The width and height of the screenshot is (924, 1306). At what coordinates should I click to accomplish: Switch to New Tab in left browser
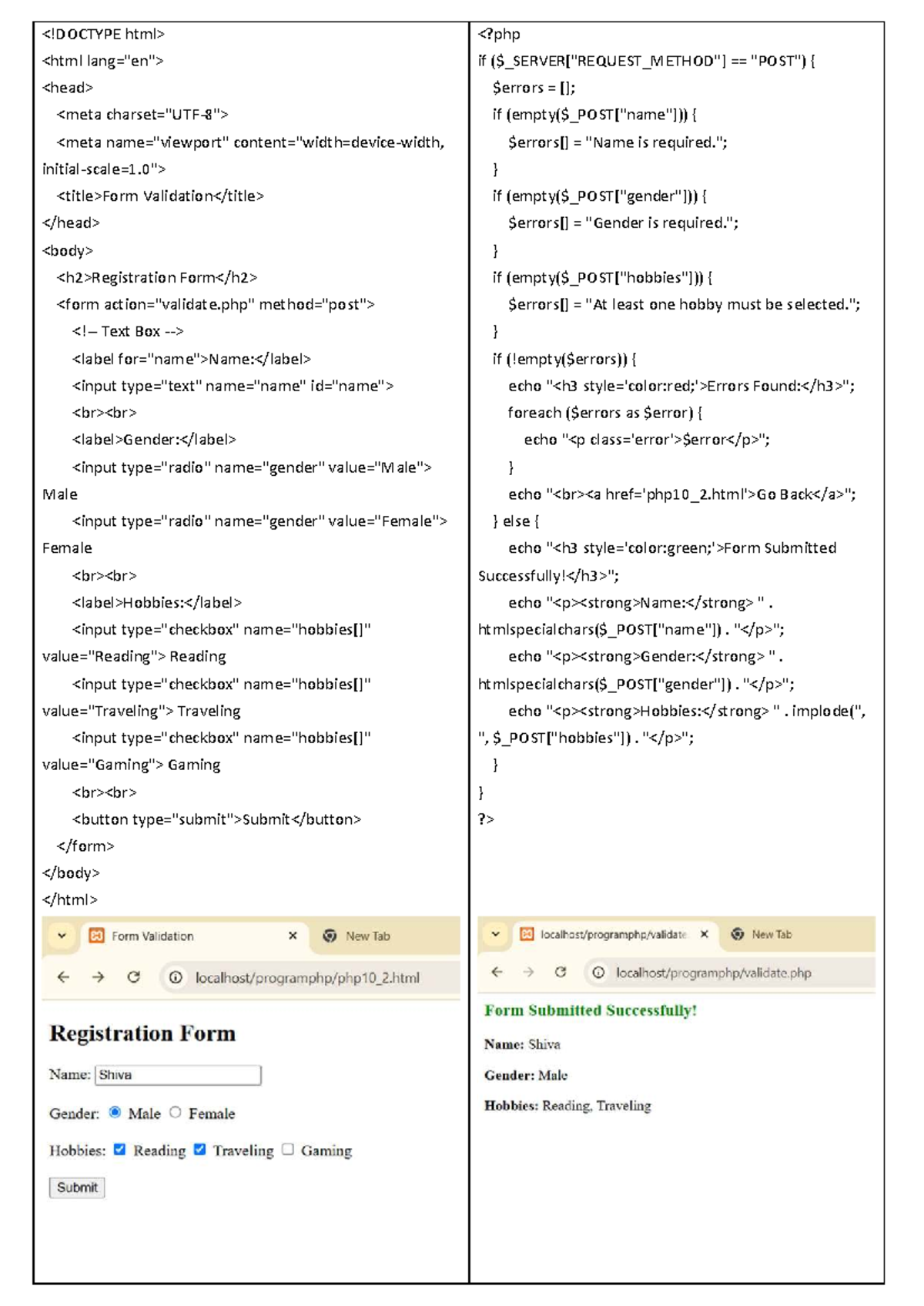point(357,936)
